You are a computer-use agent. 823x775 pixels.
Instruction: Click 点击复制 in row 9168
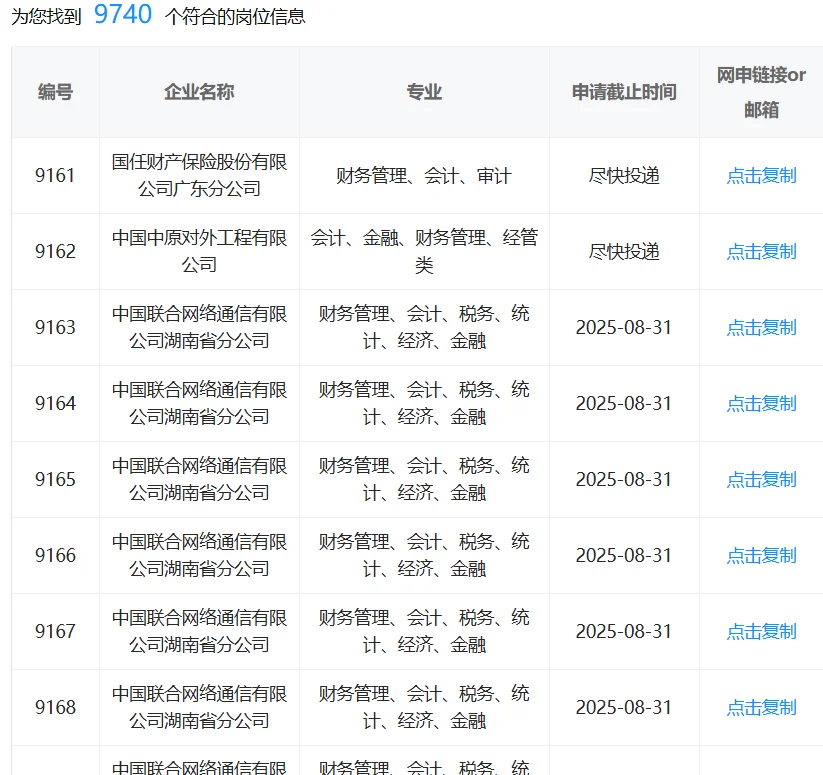click(761, 707)
